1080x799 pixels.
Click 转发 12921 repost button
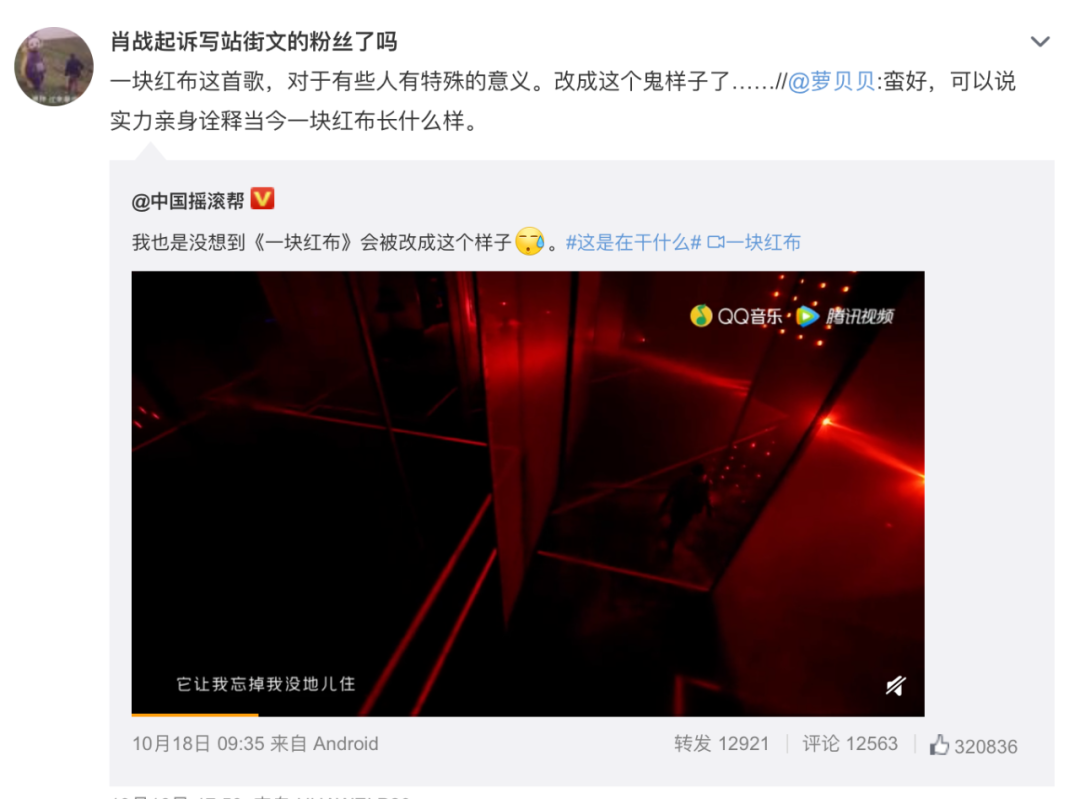[721, 744]
